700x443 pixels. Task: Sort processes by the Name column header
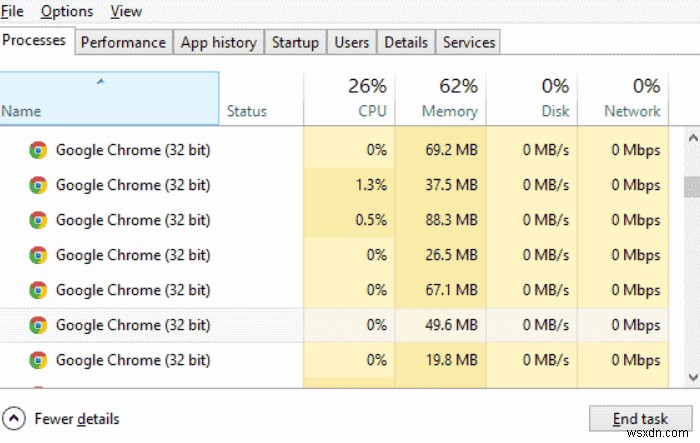(109, 98)
